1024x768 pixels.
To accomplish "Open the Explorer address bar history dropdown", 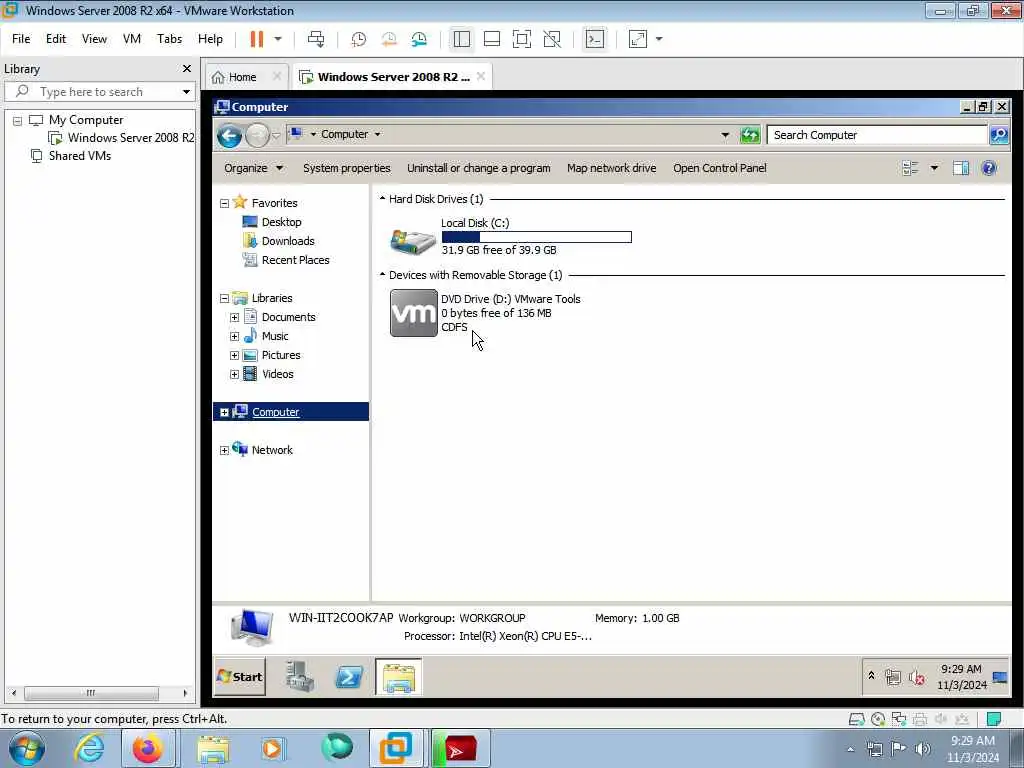I will (x=725, y=135).
